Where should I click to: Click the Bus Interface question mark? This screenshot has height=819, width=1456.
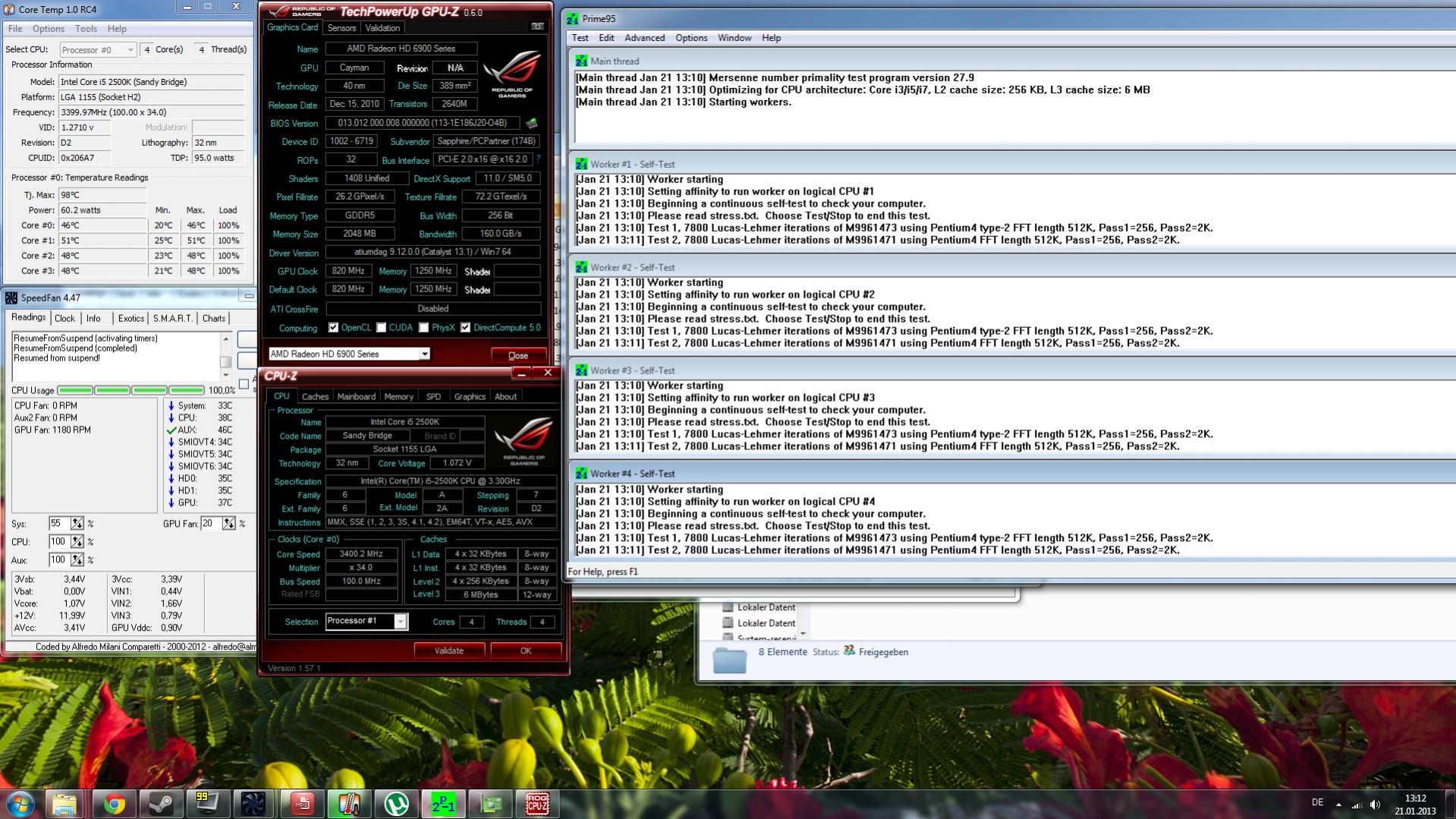[538, 159]
